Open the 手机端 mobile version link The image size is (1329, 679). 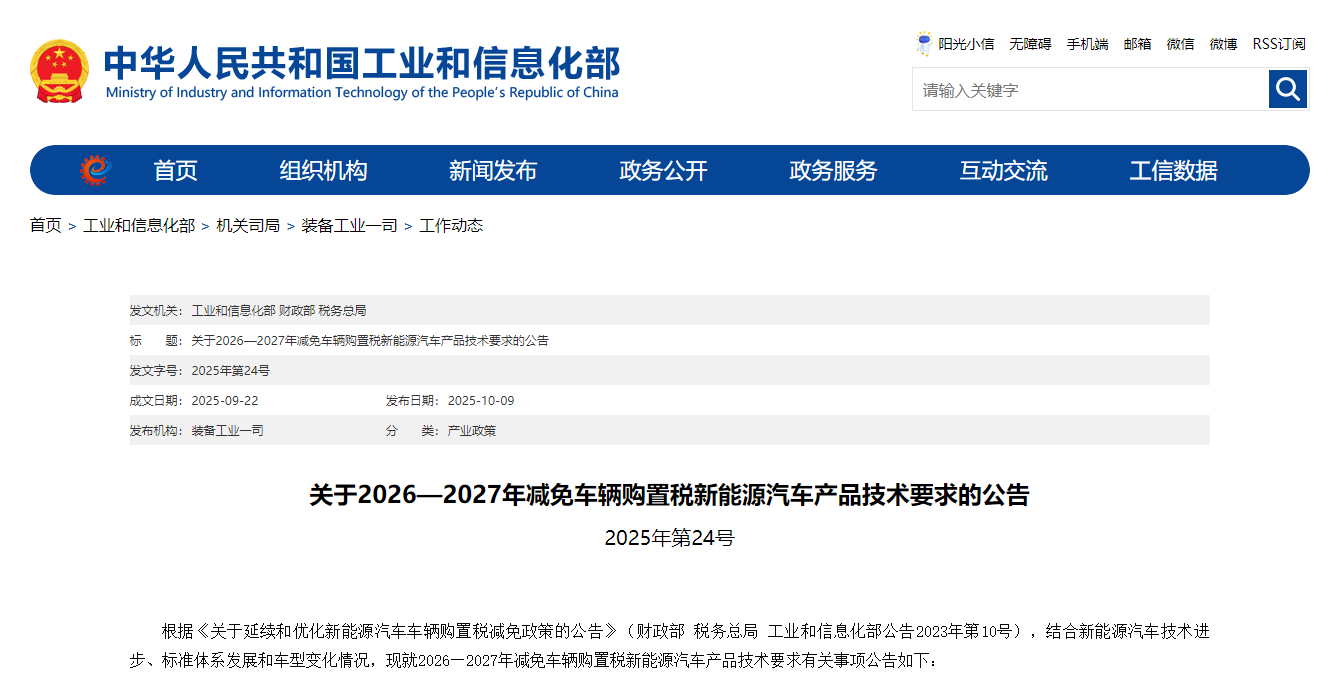[1087, 44]
